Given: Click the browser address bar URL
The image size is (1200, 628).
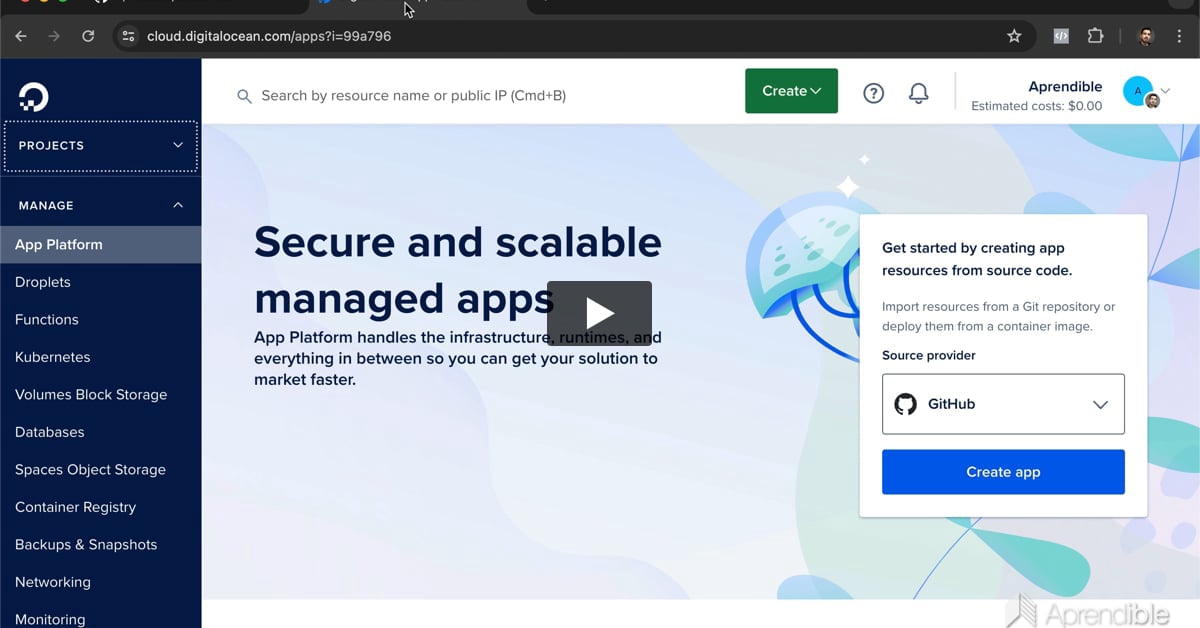Looking at the screenshot, I should click(269, 36).
